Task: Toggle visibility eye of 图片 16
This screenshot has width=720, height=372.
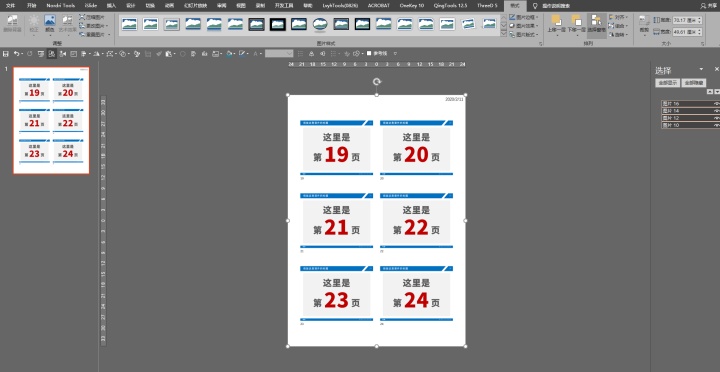Action: [x=716, y=104]
